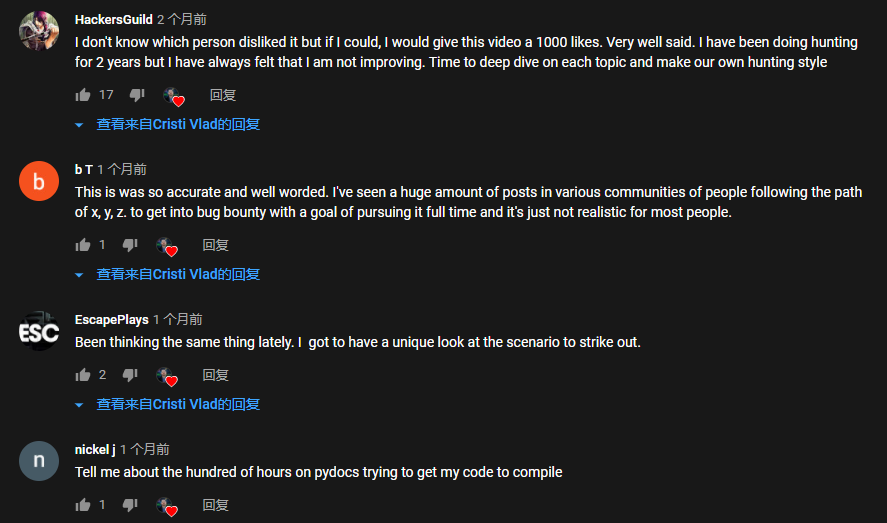Open EscapePlays channel via username
This screenshot has width=887, height=523.
(111, 319)
